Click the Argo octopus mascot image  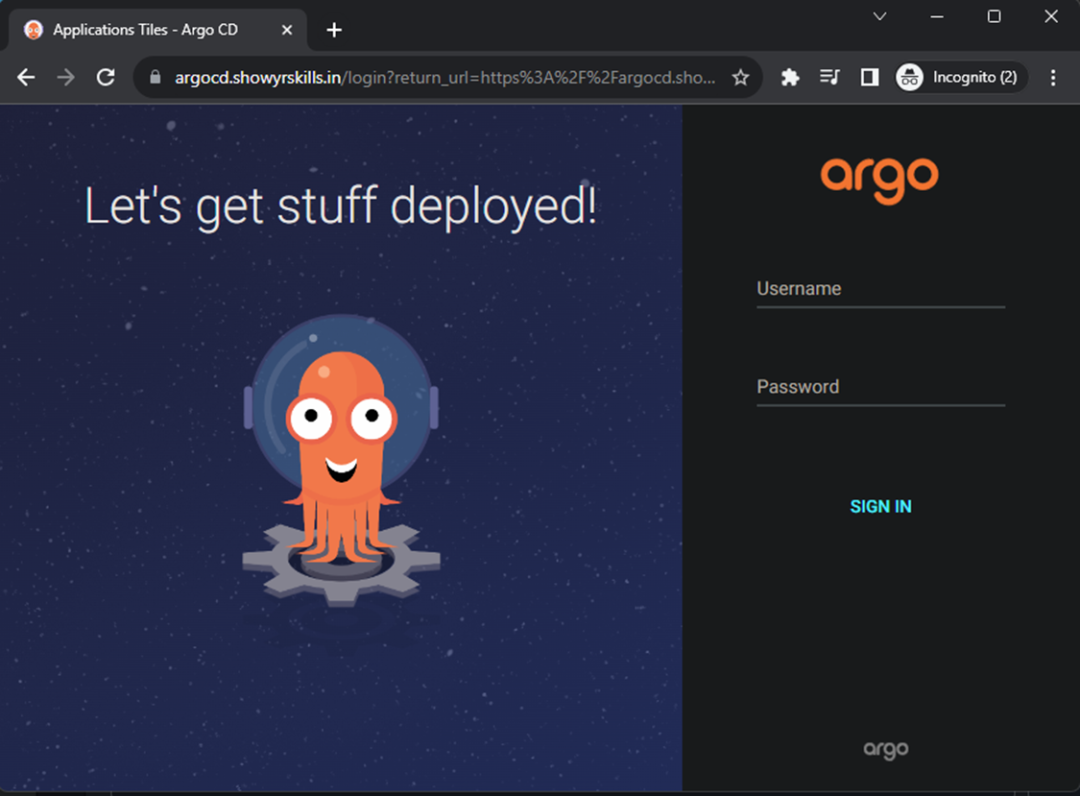[x=341, y=461]
